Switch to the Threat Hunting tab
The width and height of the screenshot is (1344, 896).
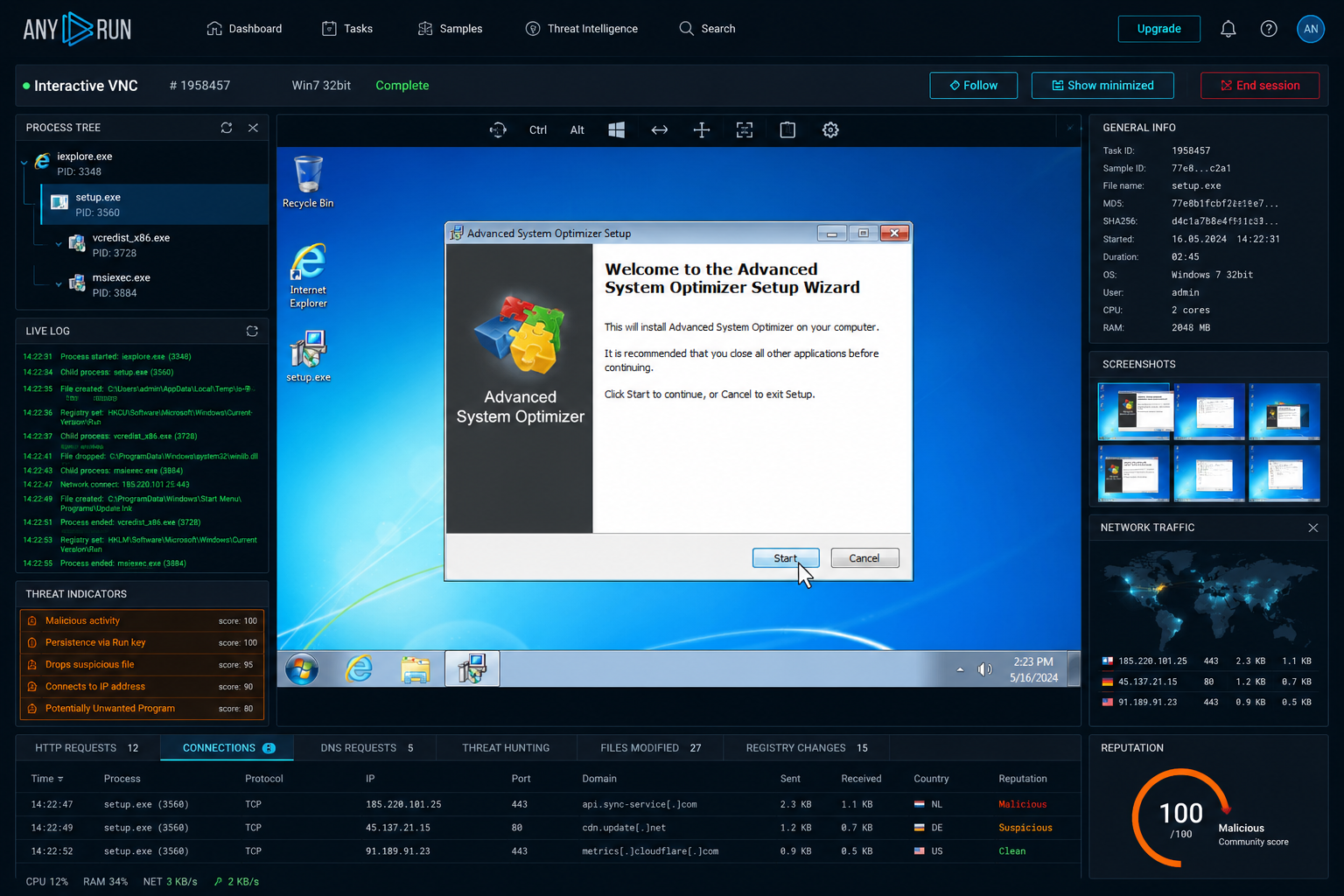[x=506, y=748]
